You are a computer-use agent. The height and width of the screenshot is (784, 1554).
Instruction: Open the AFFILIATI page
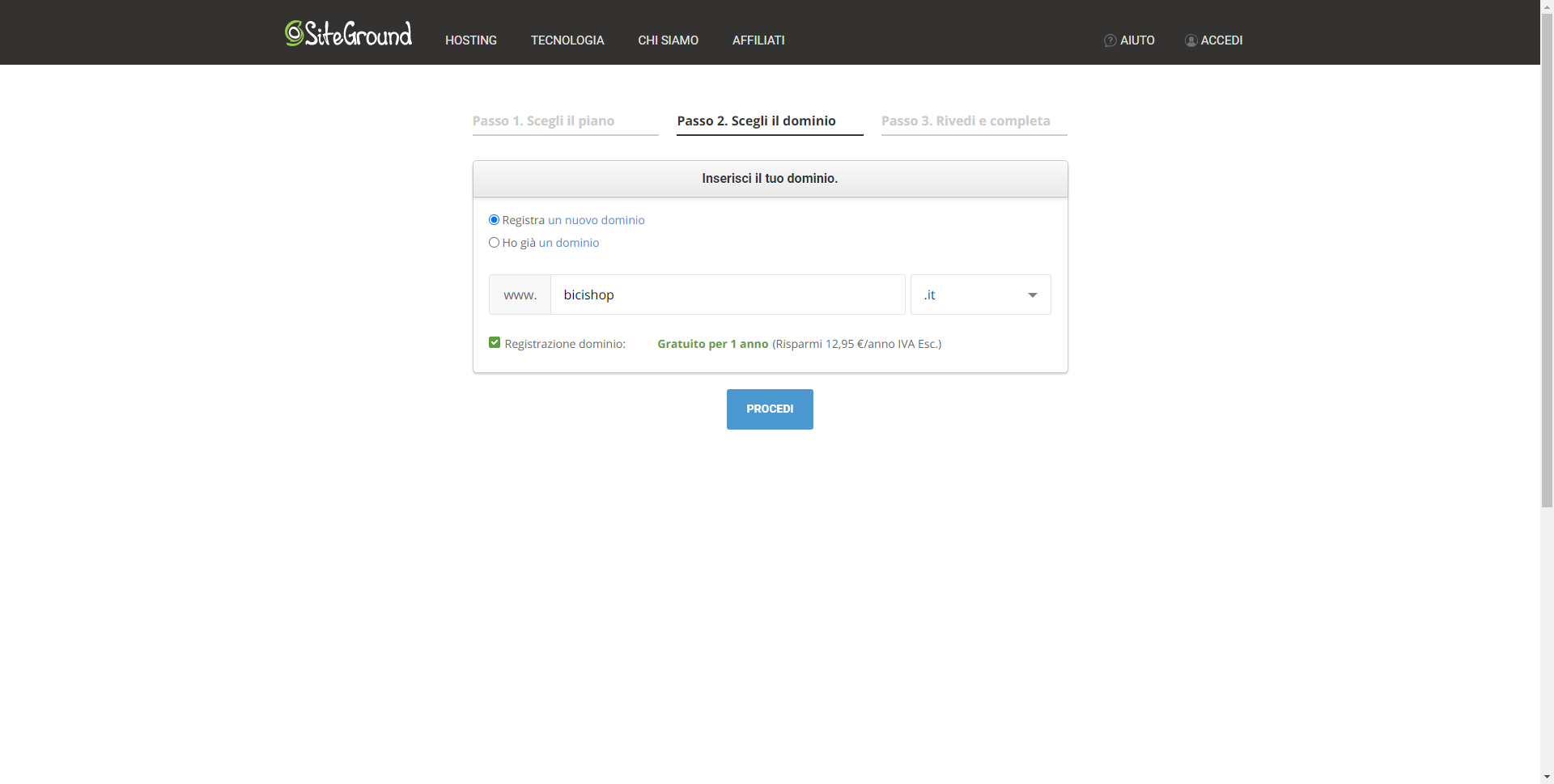pyautogui.click(x=758, y=40)
